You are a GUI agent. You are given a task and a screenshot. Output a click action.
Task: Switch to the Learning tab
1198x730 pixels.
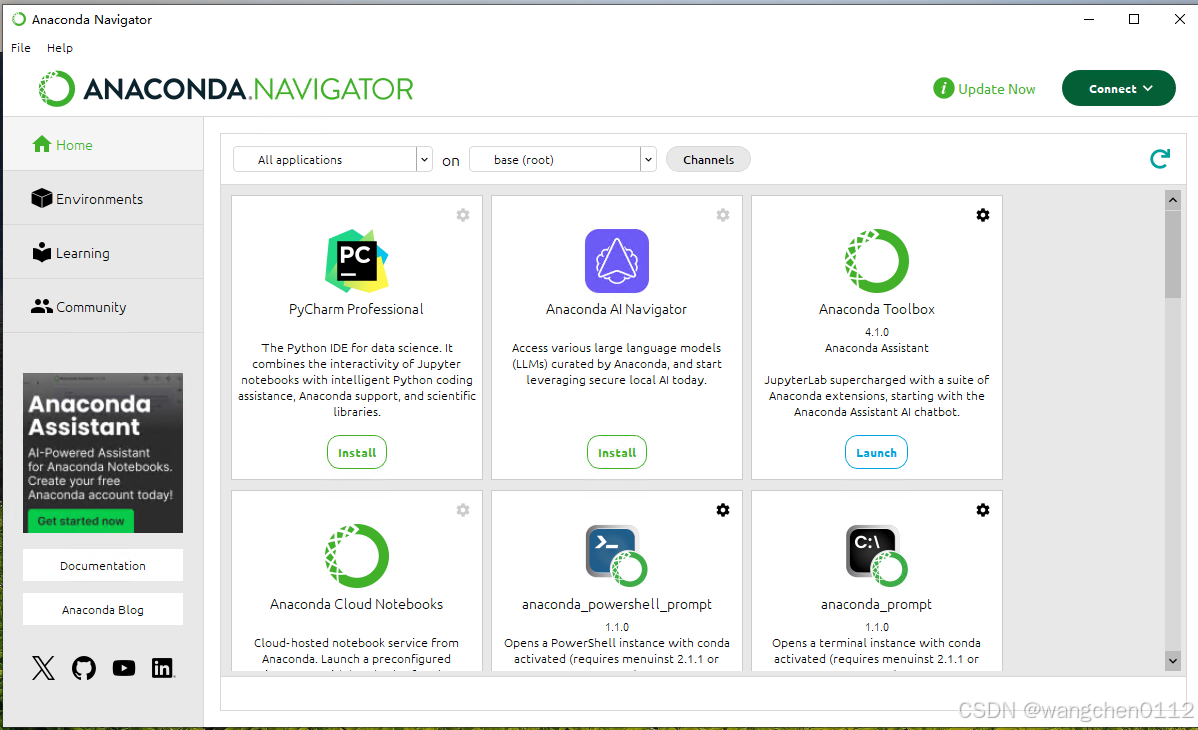103,252
